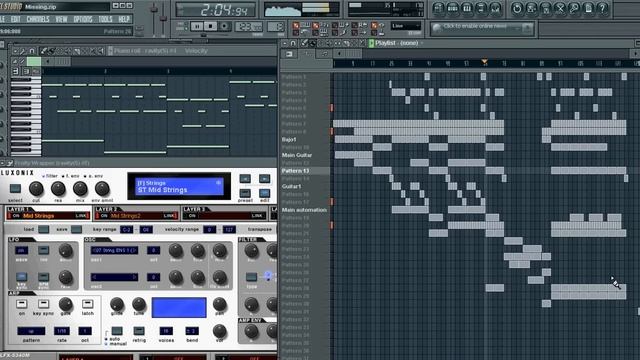This screenshot has width=640, height=360.
Task: Toggle Layer 1 LINK button
Action: click(81, 216)
